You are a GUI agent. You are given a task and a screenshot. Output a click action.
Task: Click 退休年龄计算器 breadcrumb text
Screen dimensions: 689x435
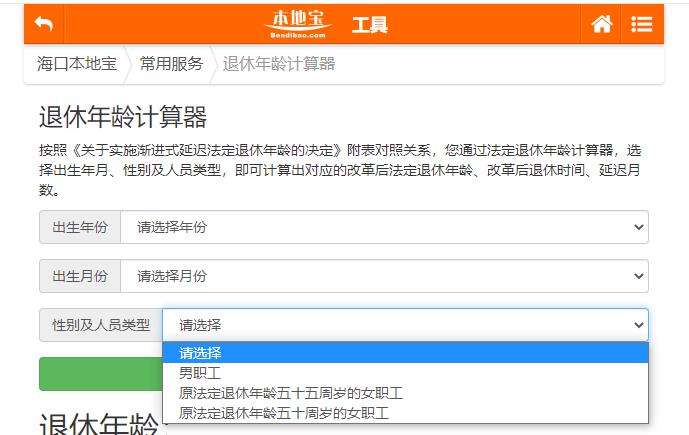point(279,64)
